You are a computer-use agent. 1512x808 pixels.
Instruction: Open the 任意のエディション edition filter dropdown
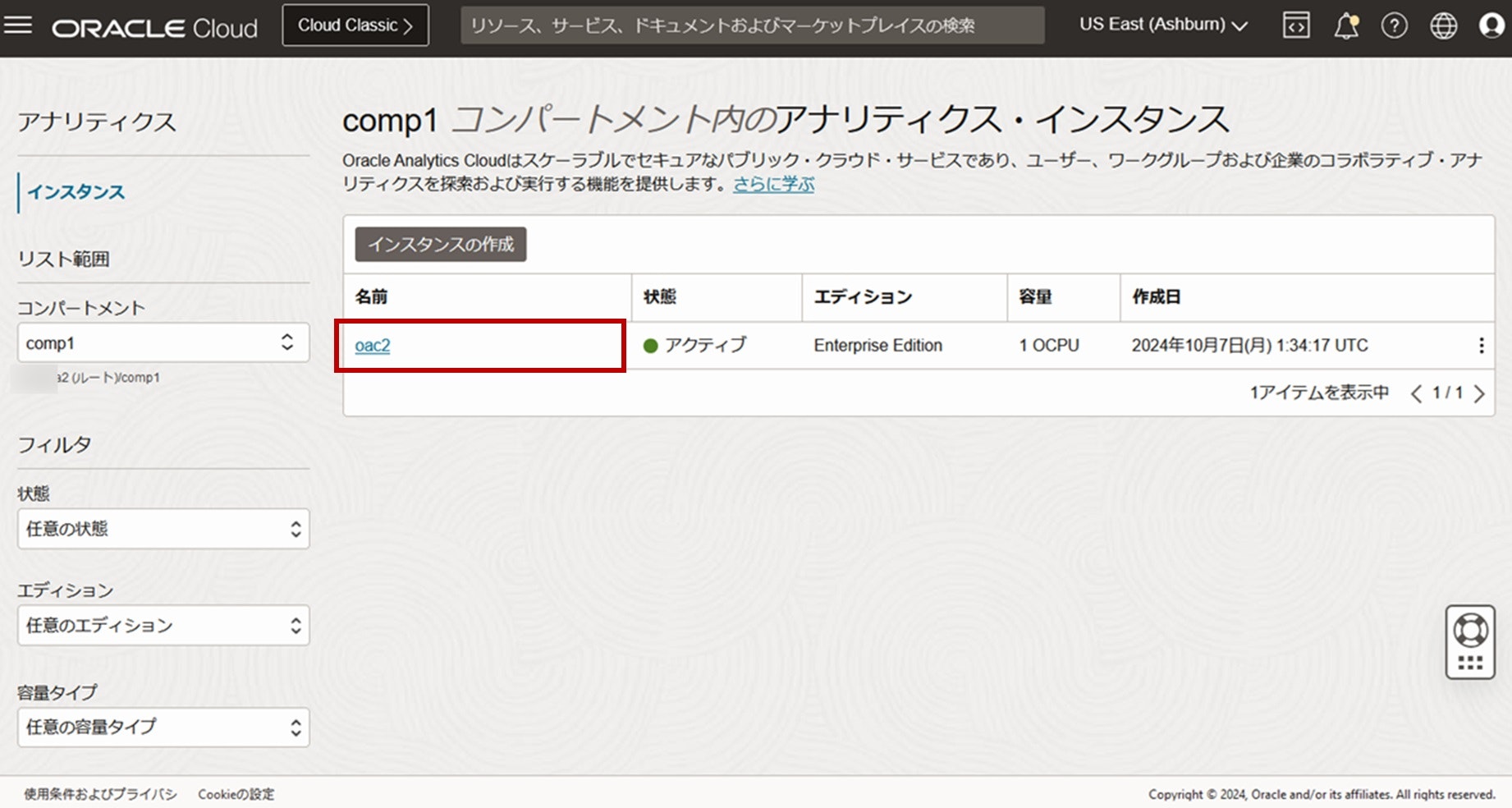tap(163, 626)
